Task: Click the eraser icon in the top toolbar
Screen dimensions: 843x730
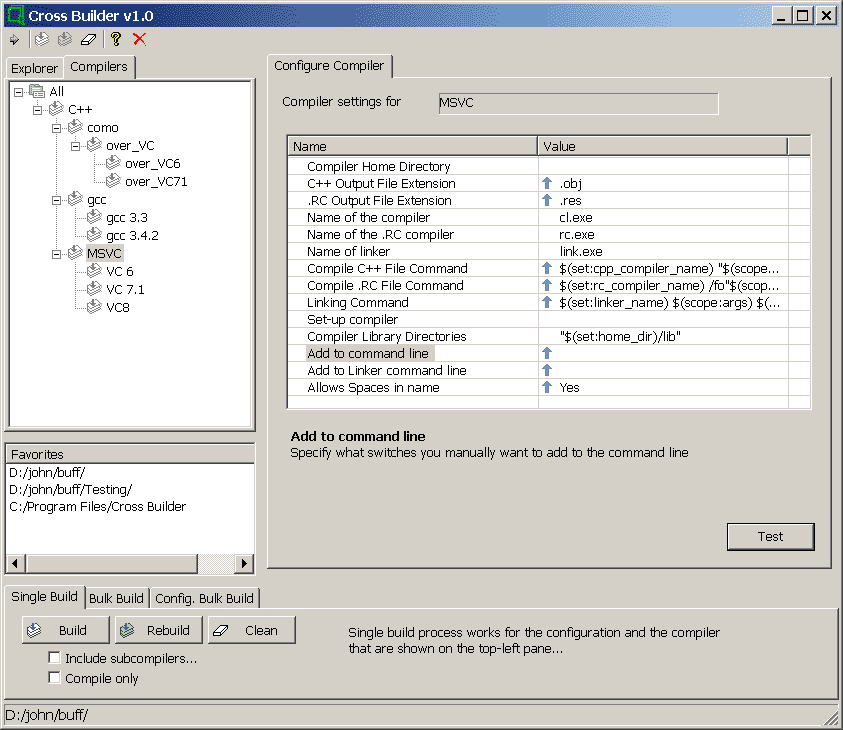Action: 89,39
